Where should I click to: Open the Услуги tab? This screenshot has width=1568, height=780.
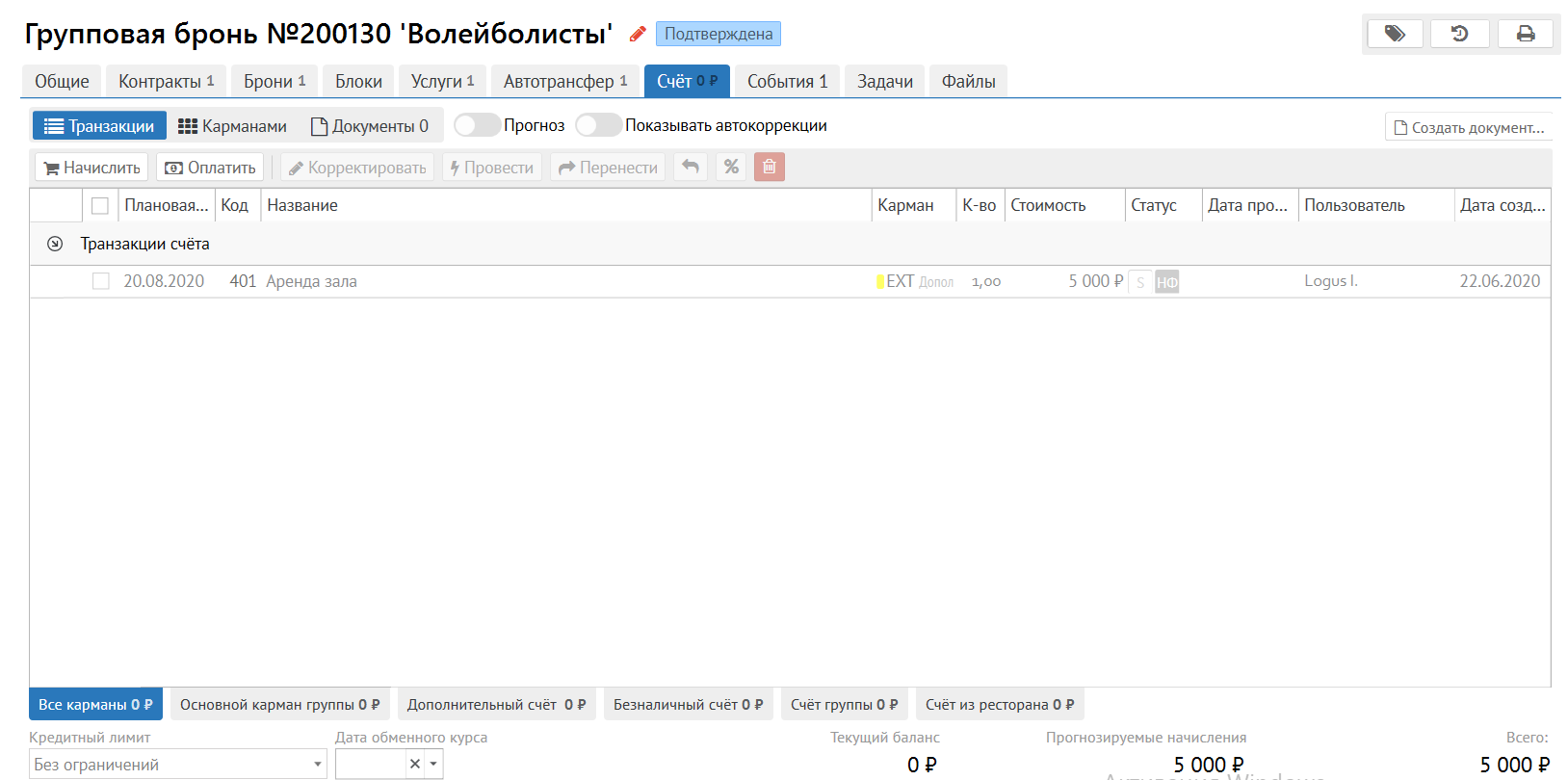pos(443,81)
